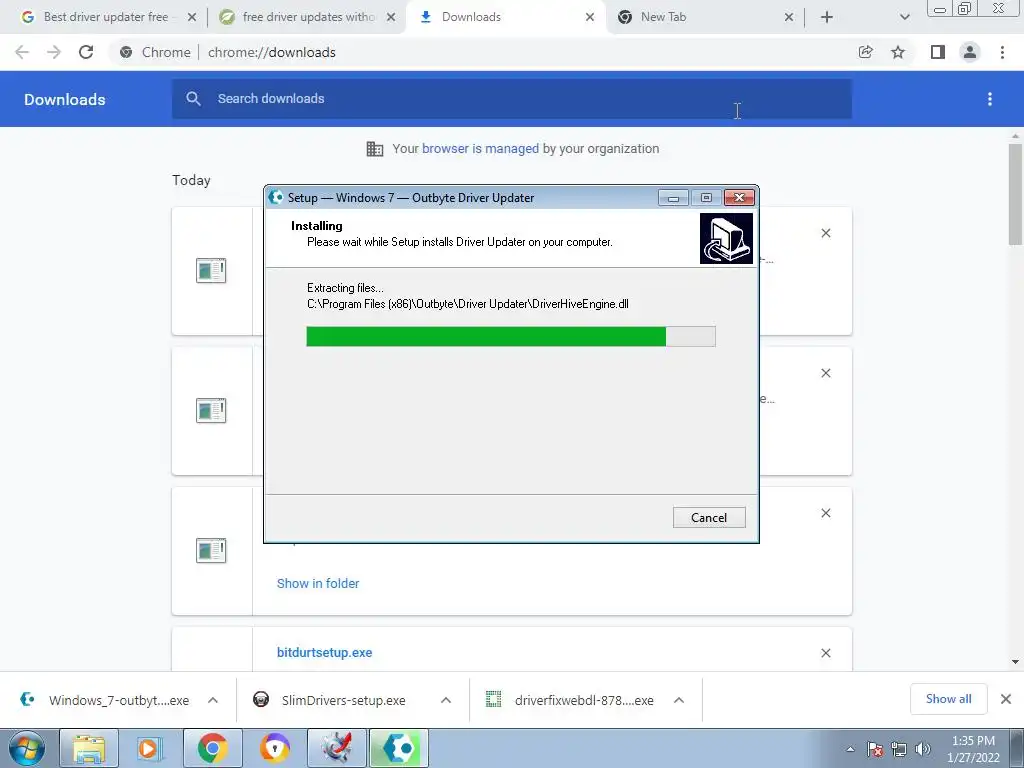Open the Chrome profile avatar
Viewport: 1024px width, 768px height.
(x=970, y=52)
